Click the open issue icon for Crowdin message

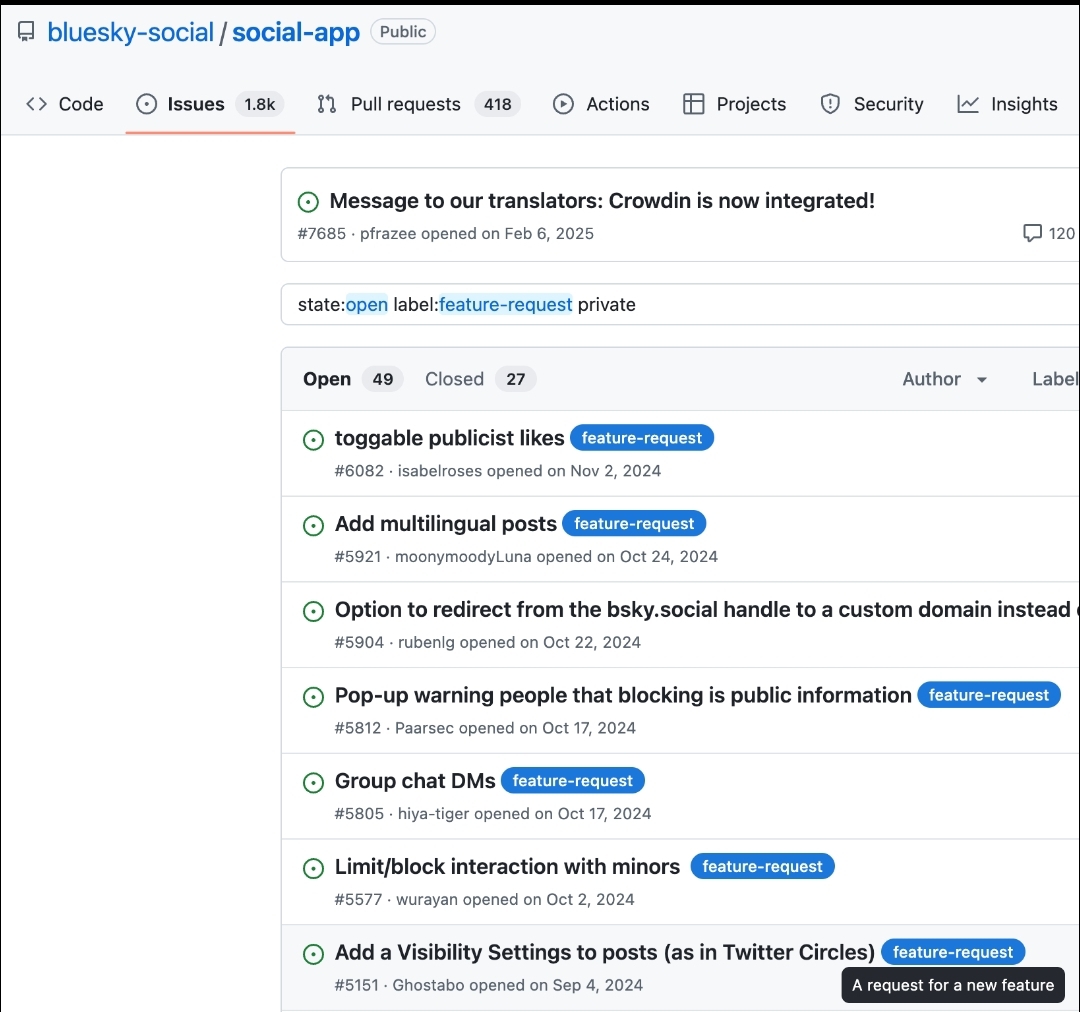pyautogui.click(x=309, y=202)
